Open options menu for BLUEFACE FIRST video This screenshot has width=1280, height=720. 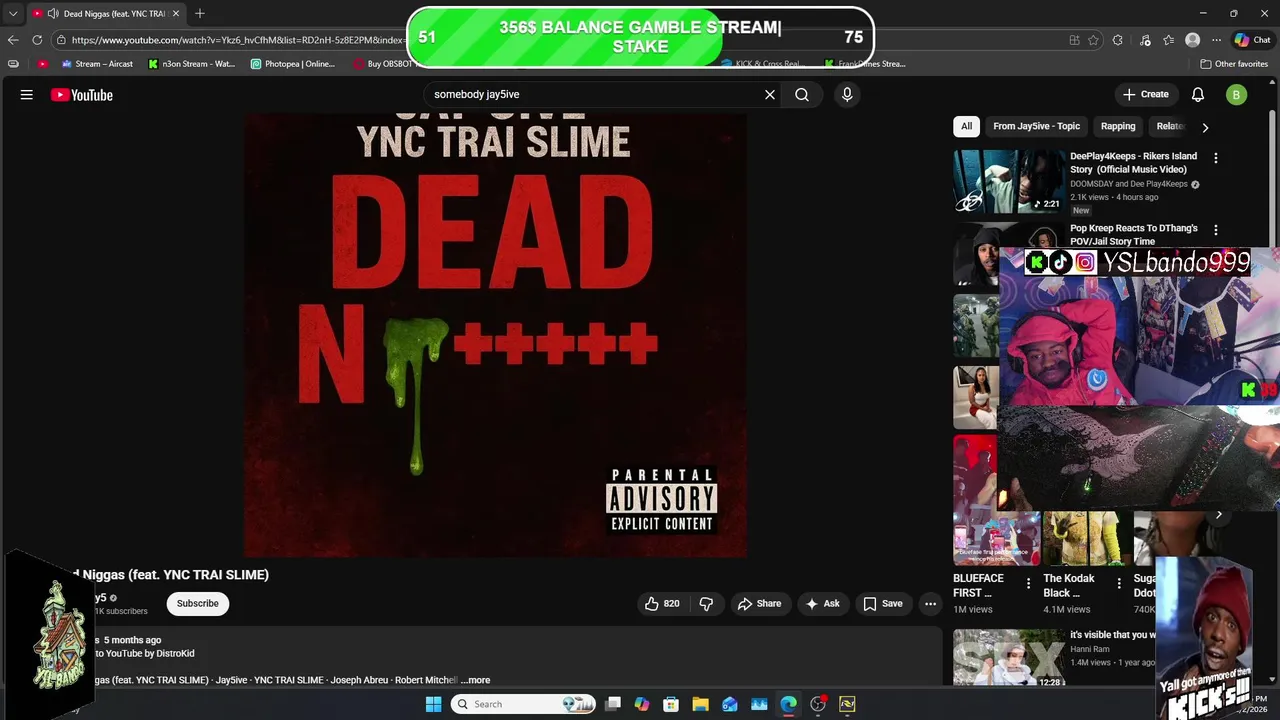1028,583
